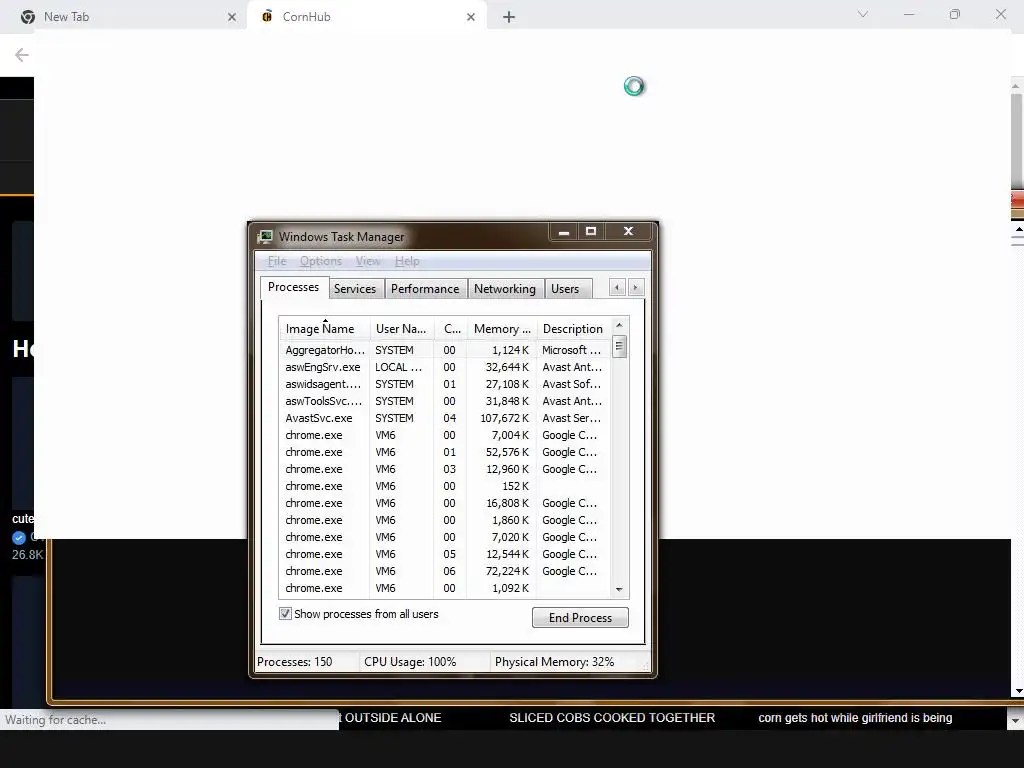Select the AvastSvc.exe process

445,418
